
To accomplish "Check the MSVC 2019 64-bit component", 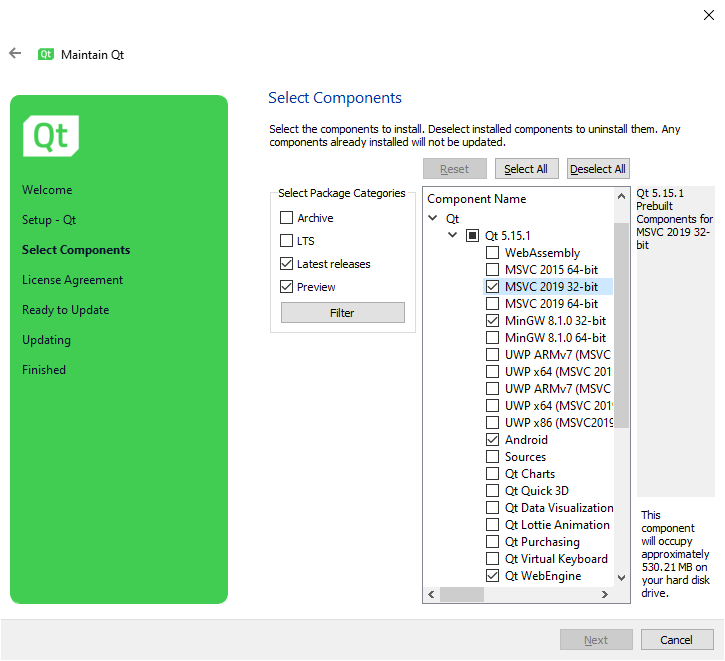I will 492,304.
